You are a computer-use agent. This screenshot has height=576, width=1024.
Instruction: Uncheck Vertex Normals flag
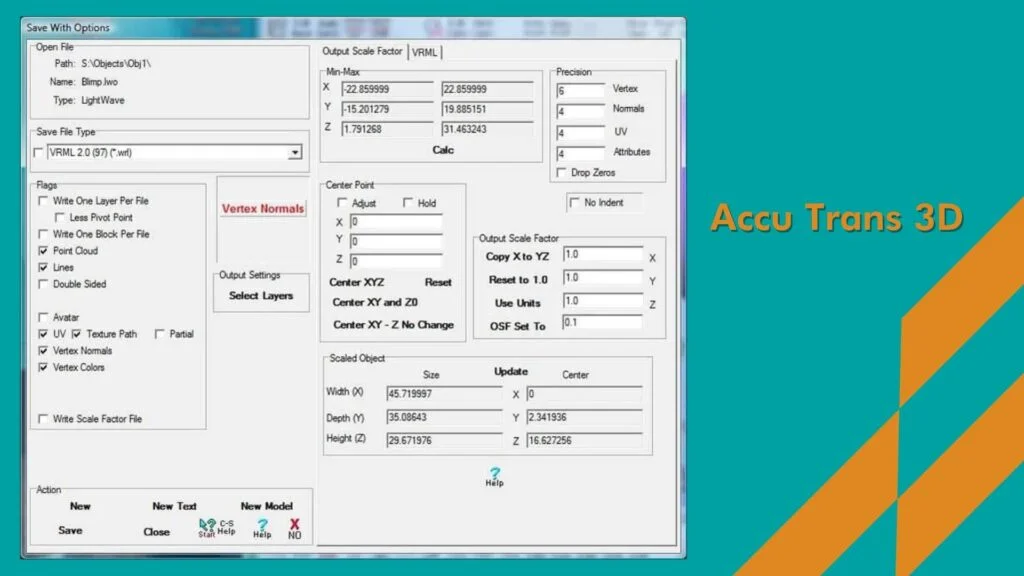[43, 351]
